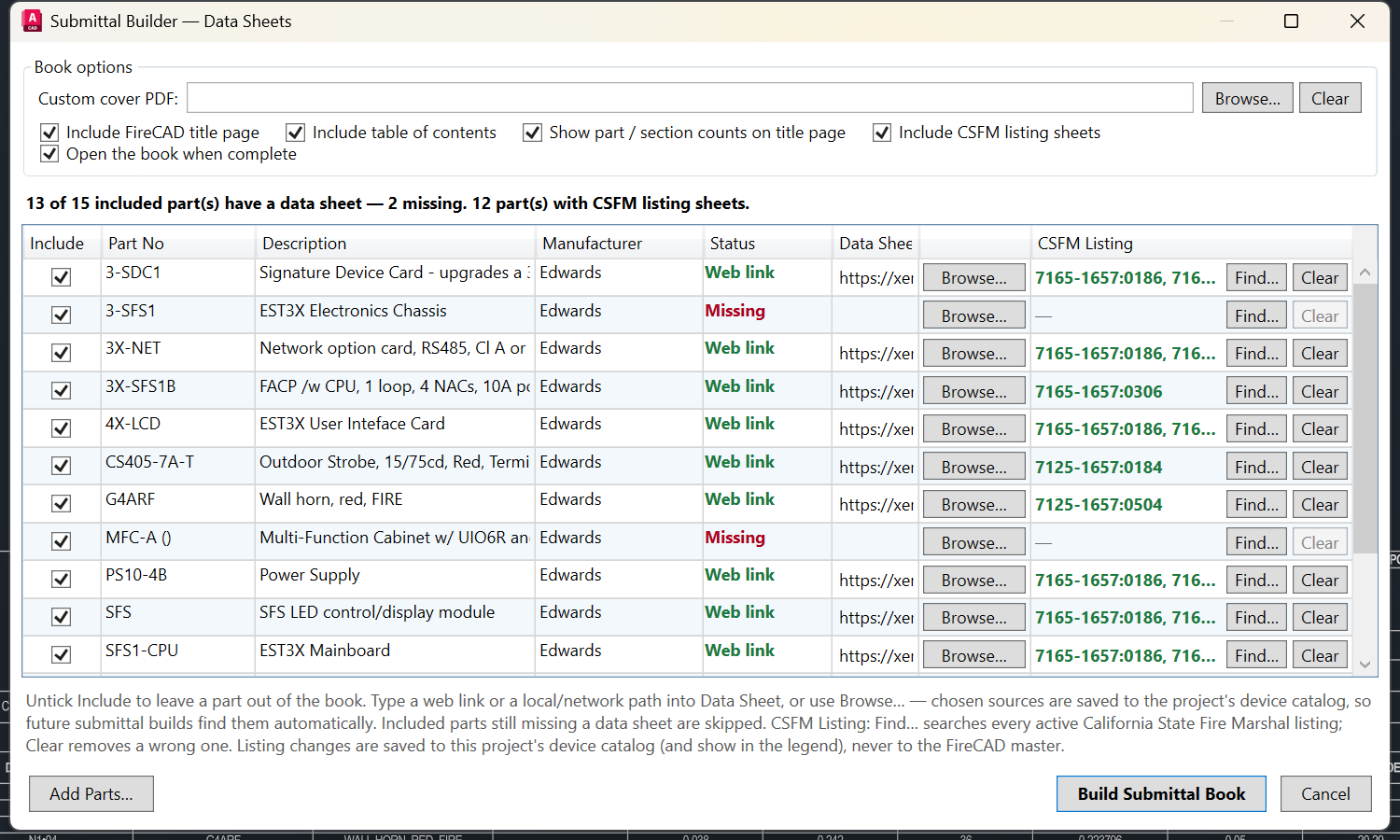1400x840 pixels.
Task: Uncheck Include for part SFS1-CPU
Action: pyautogui.click(x=61, y=655)
